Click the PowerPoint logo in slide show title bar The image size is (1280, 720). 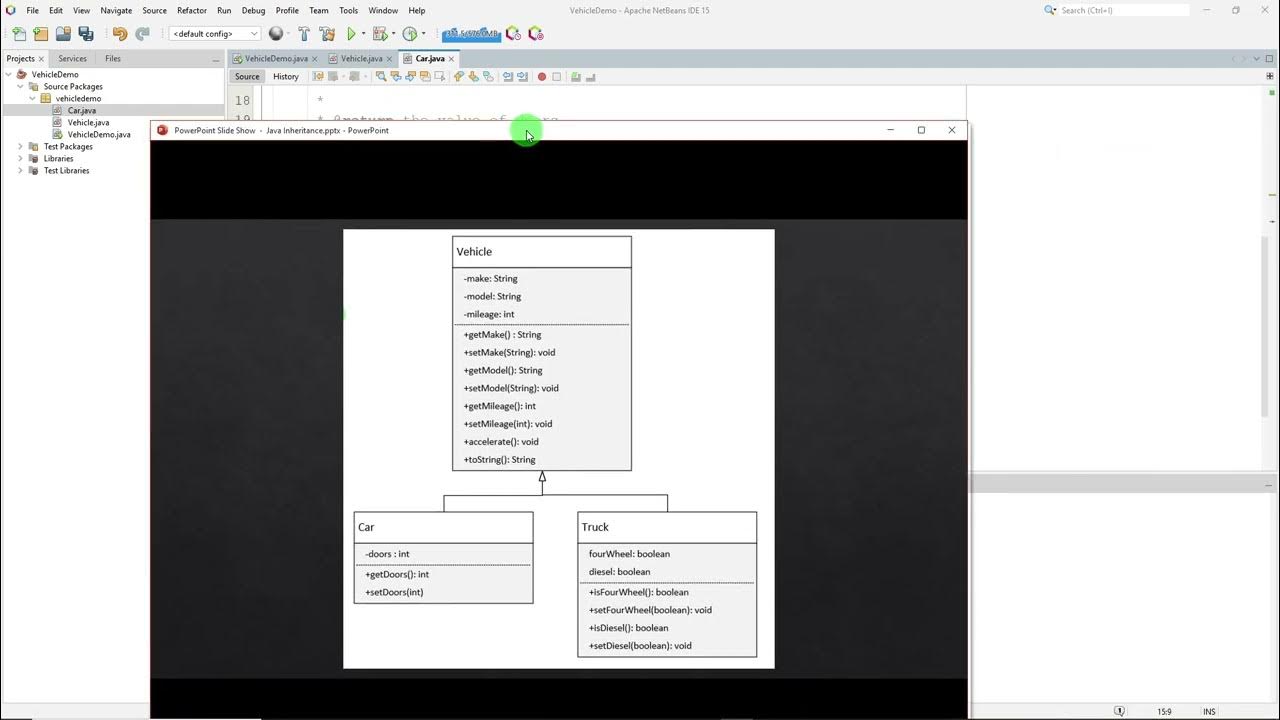163,130
